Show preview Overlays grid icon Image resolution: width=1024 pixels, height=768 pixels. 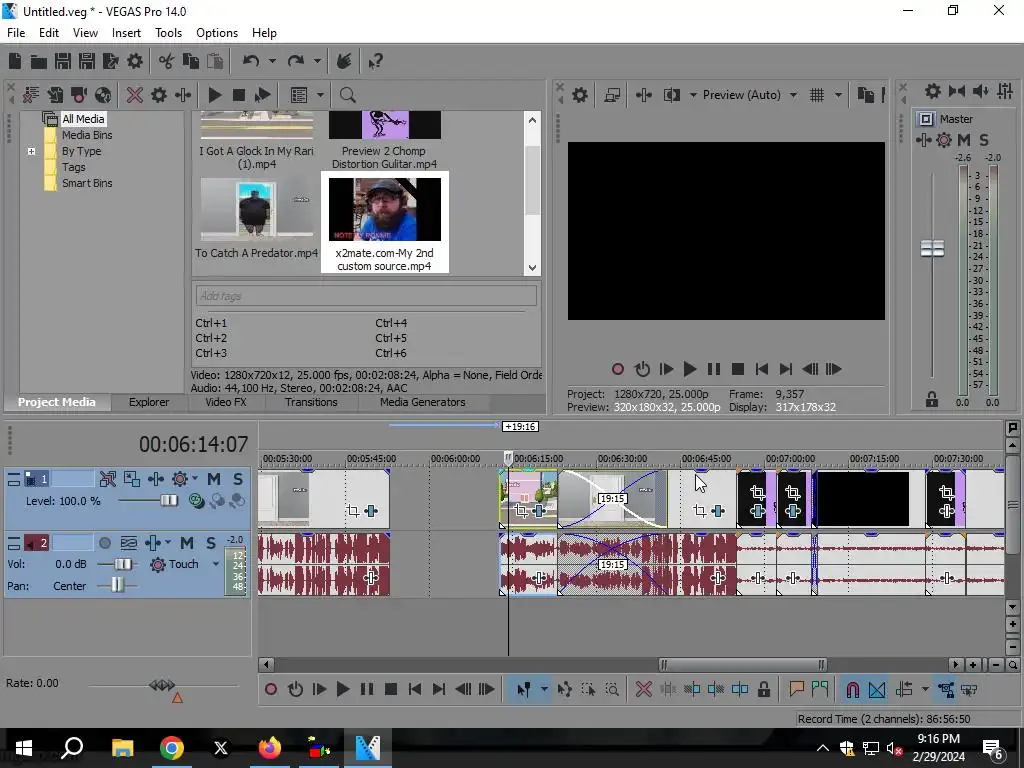coord(817,95)
